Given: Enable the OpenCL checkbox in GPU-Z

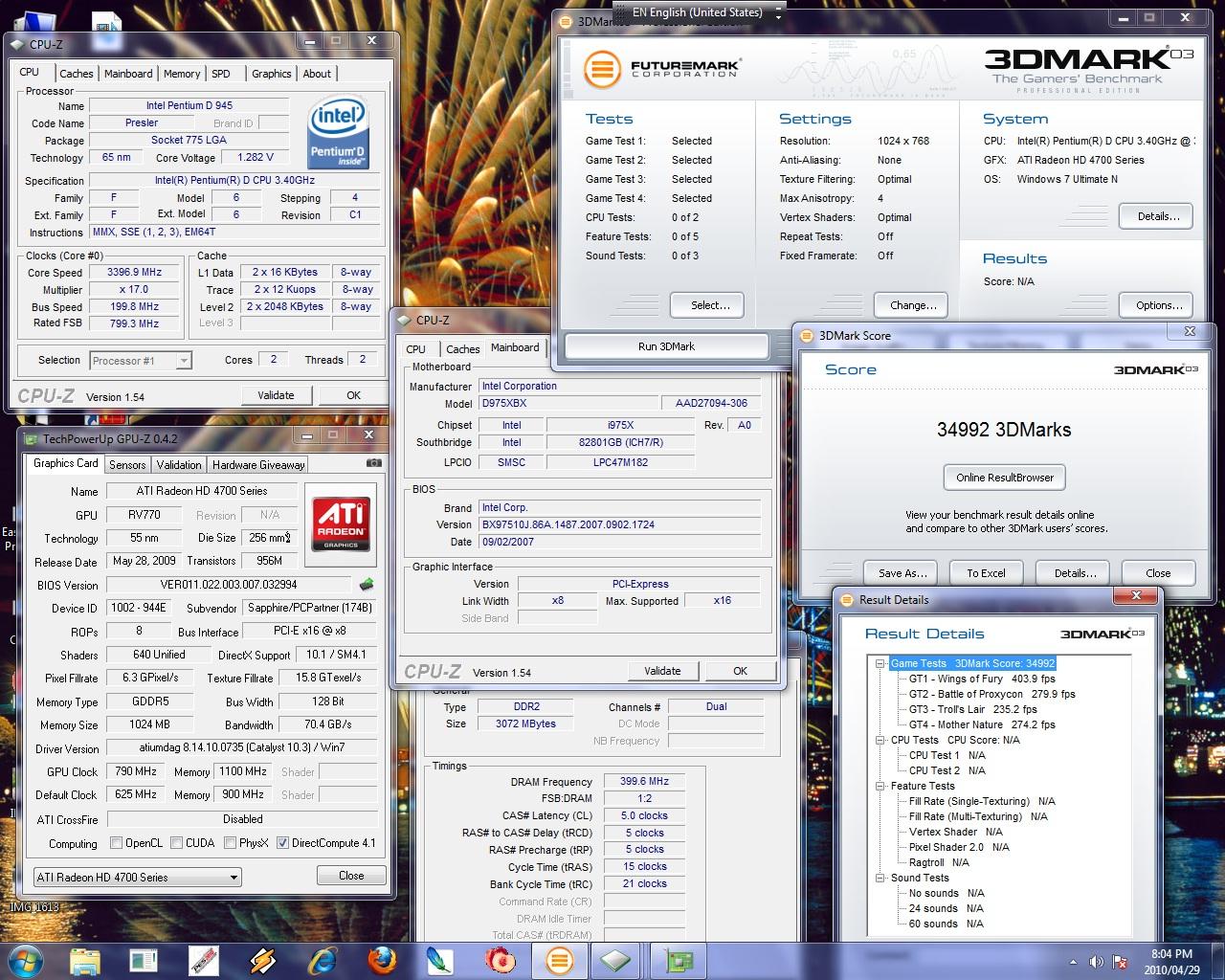Looking at the screenshot, I should point(116,843).
